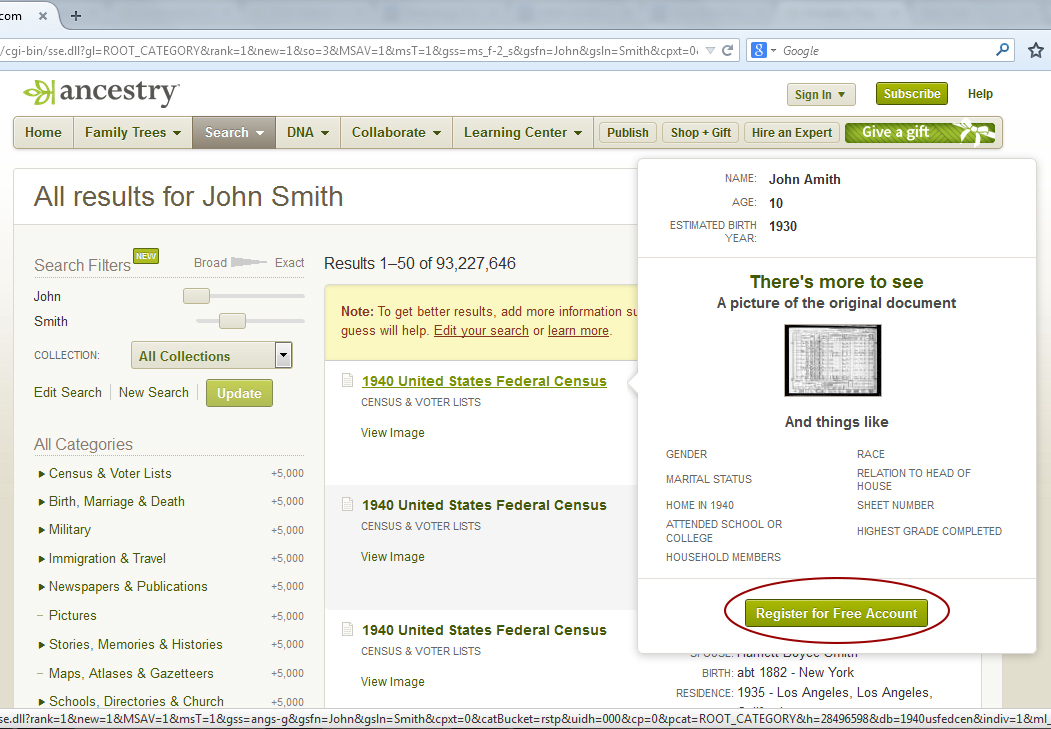Click the browser reload icon

click(728, 48)
